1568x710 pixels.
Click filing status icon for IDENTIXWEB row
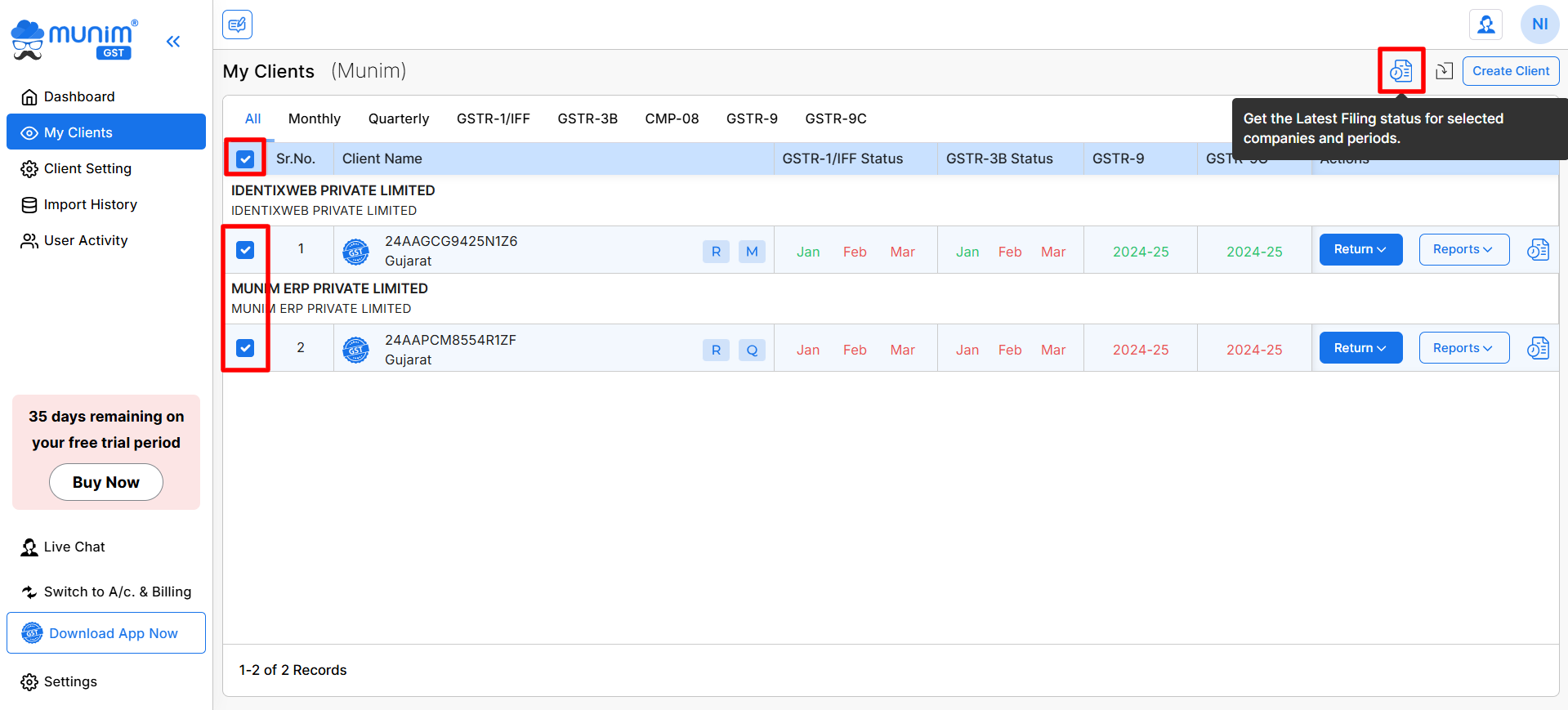[x=1538, y=250]
